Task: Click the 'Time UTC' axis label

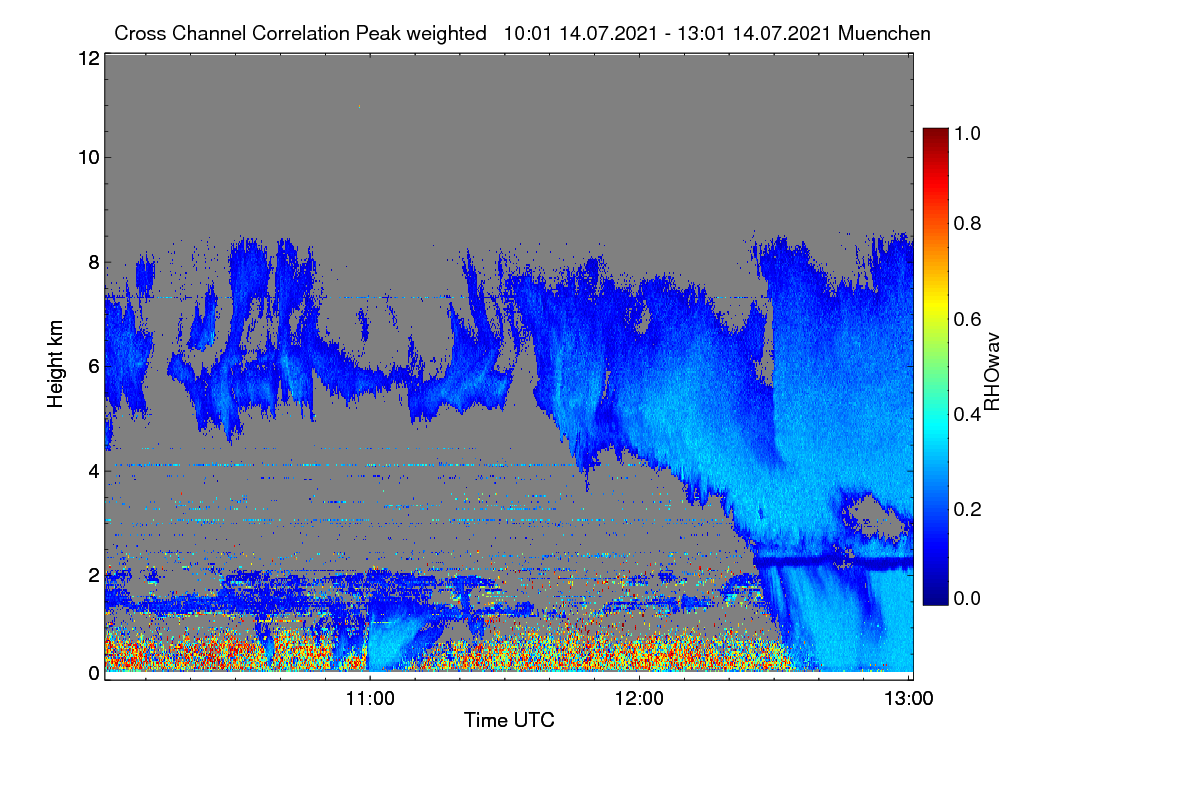Action: (509, 720)
